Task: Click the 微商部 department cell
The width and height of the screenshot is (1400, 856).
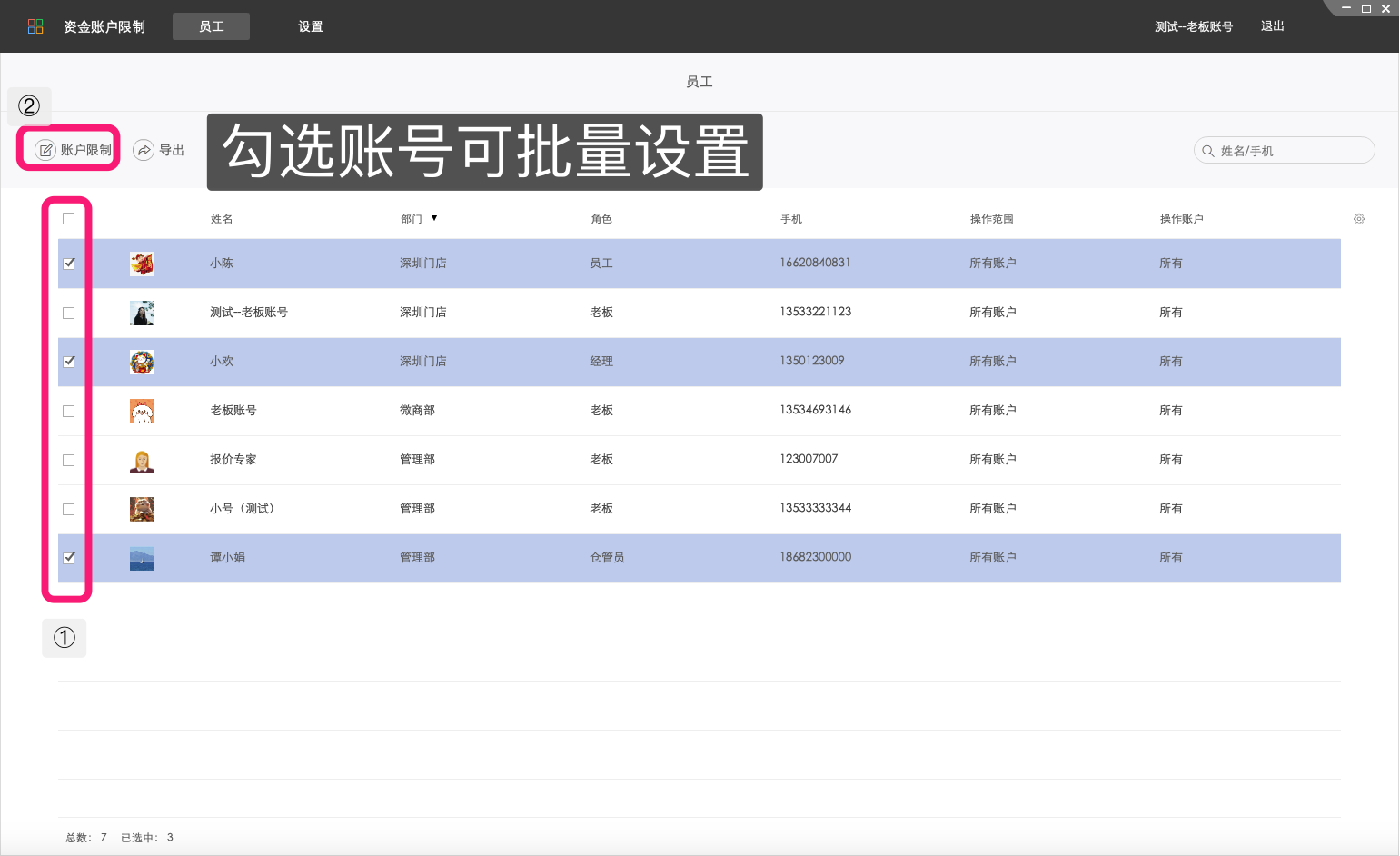Action: (x=417, y=410)
